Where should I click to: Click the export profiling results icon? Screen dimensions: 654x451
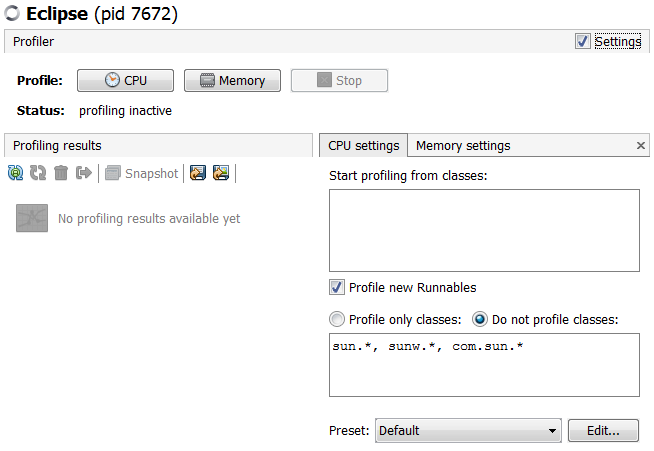point(198,173)
